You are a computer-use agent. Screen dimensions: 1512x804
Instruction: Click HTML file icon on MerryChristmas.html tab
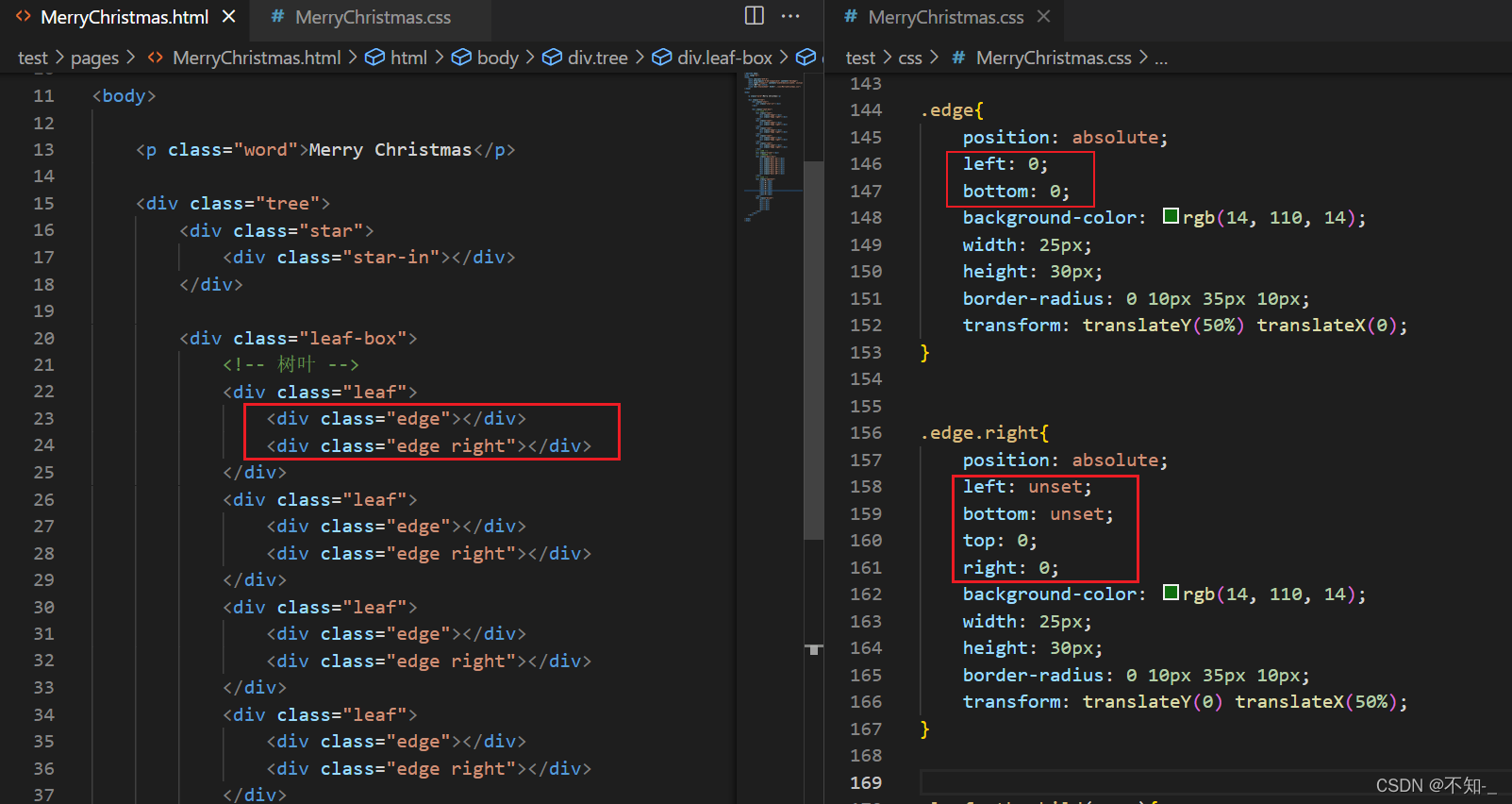point(23,17)
